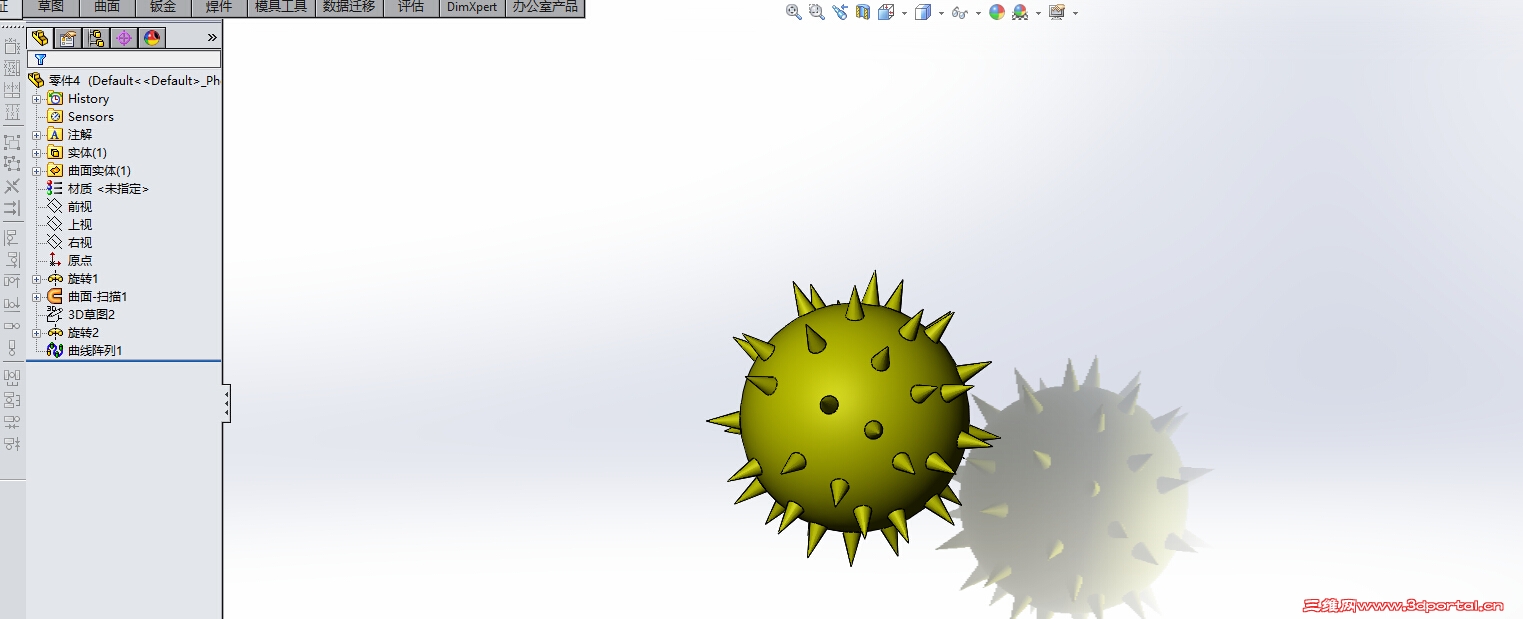Switch to the 曲面 surfaces tab

[107, 8]
